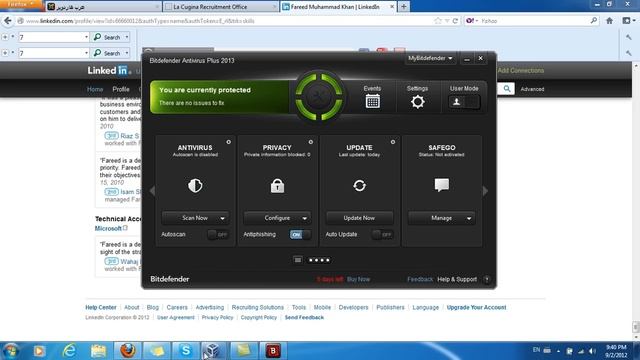
Task: Open the Feedback link in Bitdefender
Action: pos(420,279)
